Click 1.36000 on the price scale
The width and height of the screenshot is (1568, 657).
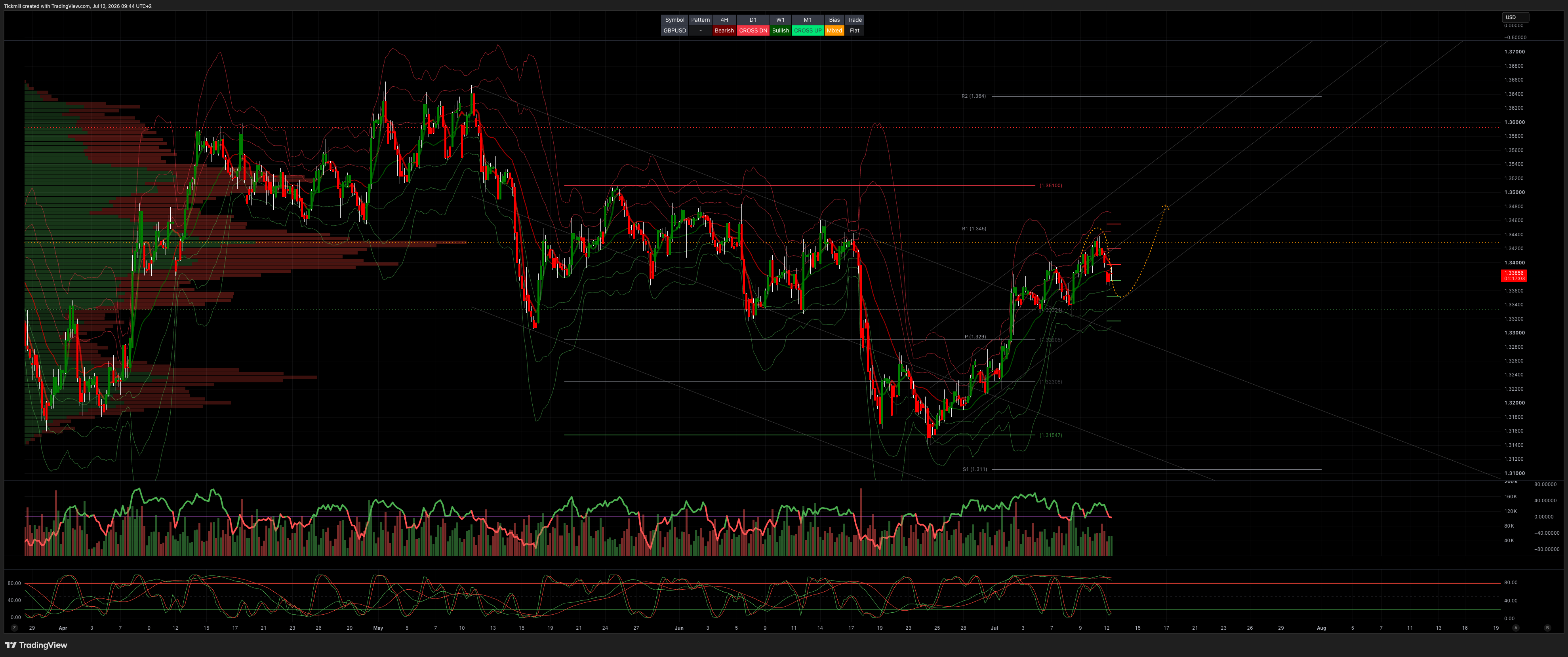[x=1515, y=122]
